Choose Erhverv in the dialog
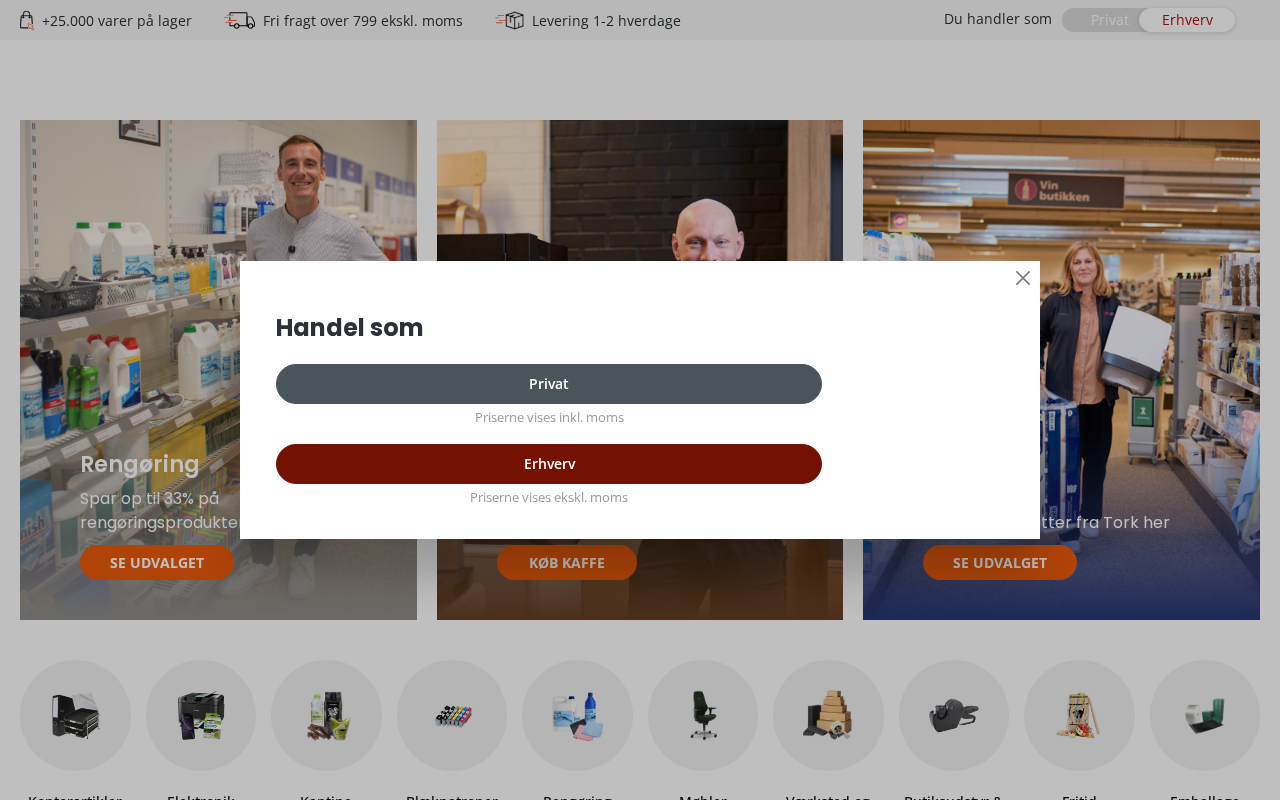The width and height of the screenshot is (1280, 800). click(549, 464)
